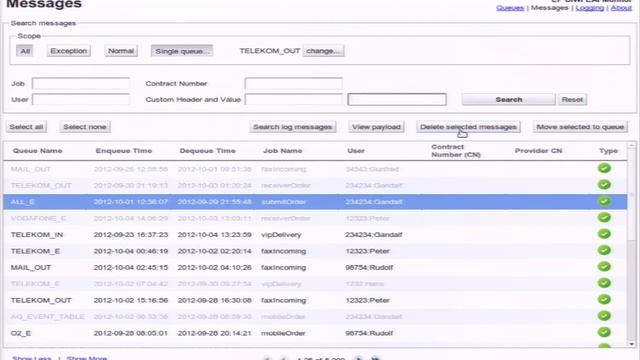Choose the Single queue... scope
Screen dimensions: 640x360
tap(182, 51)
